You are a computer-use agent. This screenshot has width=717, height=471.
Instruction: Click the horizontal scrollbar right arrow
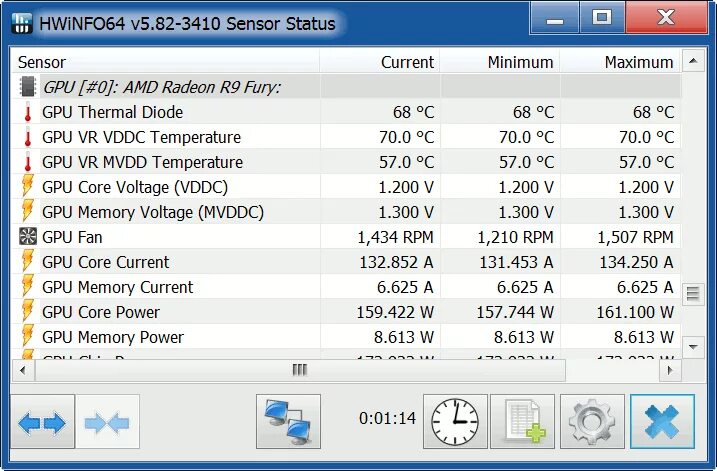670,370
